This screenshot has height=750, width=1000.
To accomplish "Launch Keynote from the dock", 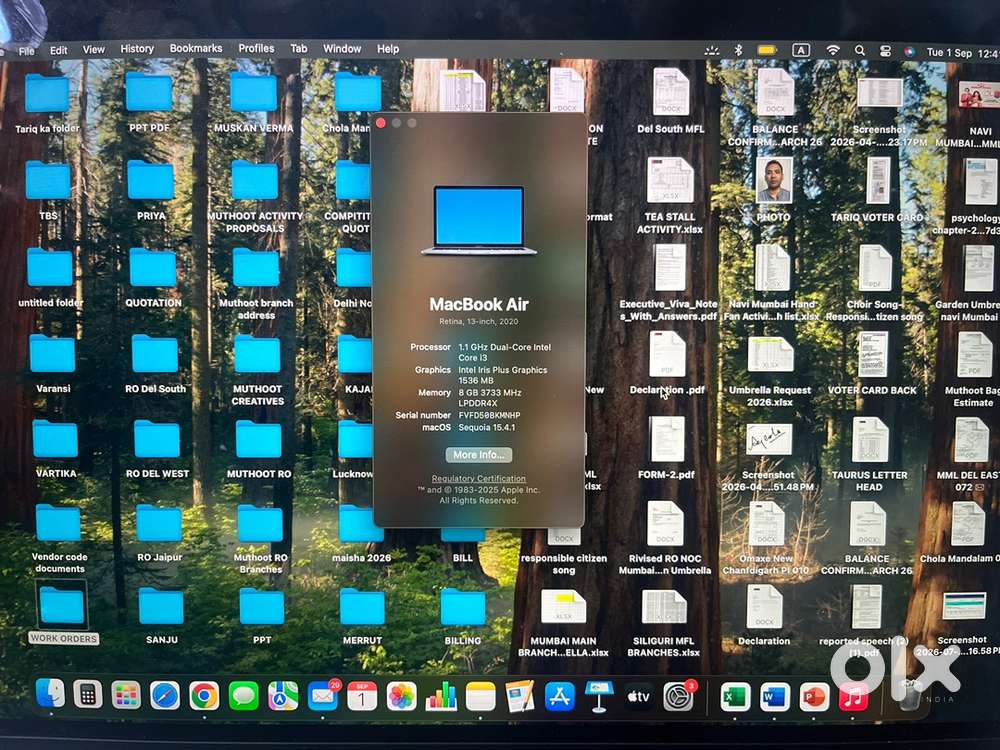I will 599,696.
